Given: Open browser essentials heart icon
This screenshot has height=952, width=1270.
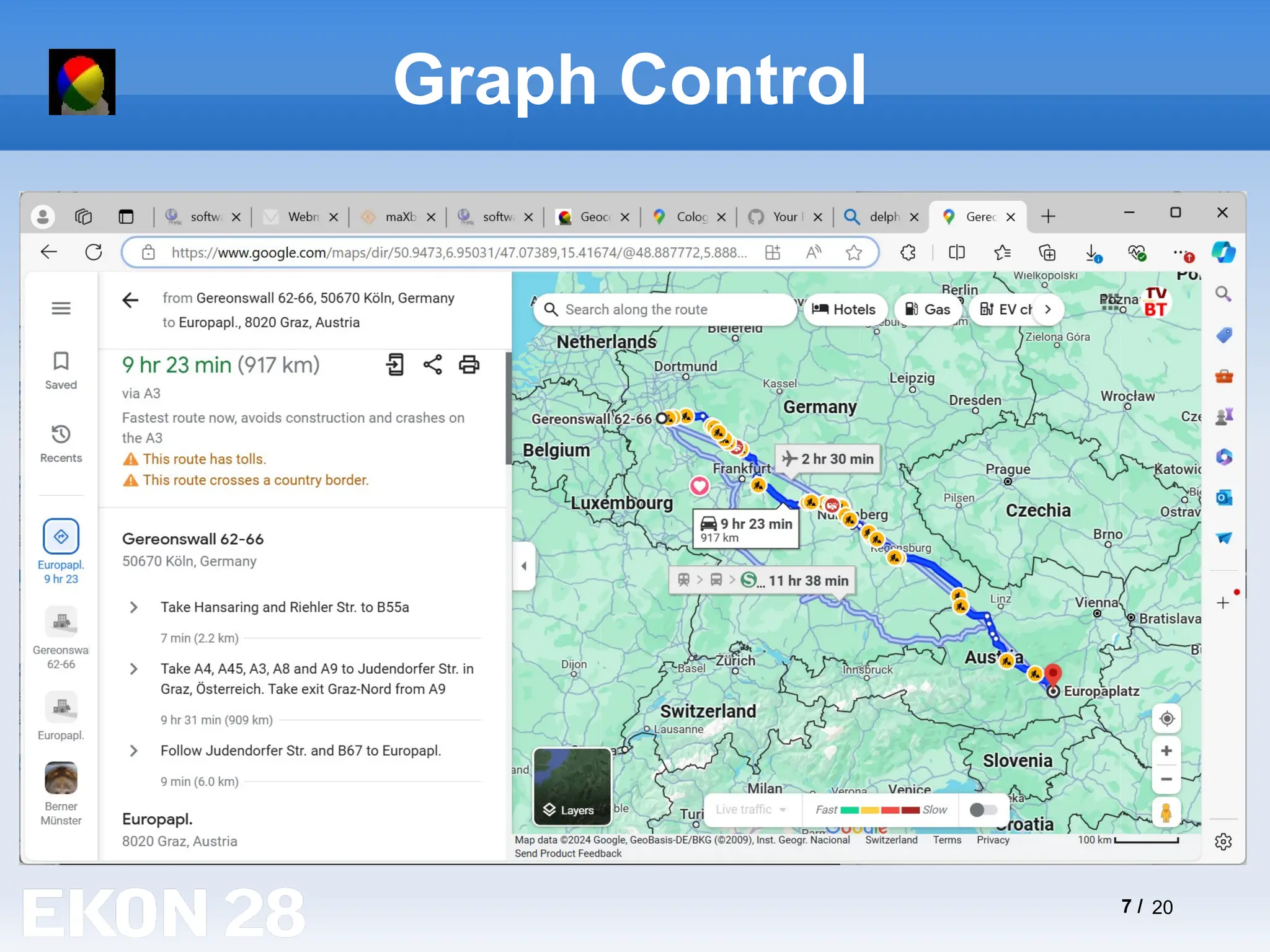Looking at the screenshot, I should pyautogui.click(x=1137, y=252).
